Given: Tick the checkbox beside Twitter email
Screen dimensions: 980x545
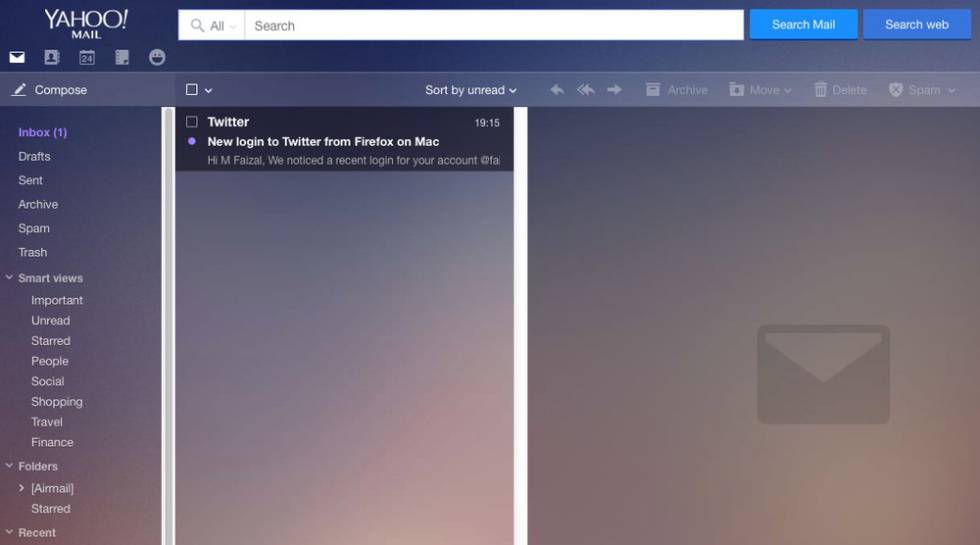Looking at the screenshot, I should pyautogui.click(x=192, y=122).
